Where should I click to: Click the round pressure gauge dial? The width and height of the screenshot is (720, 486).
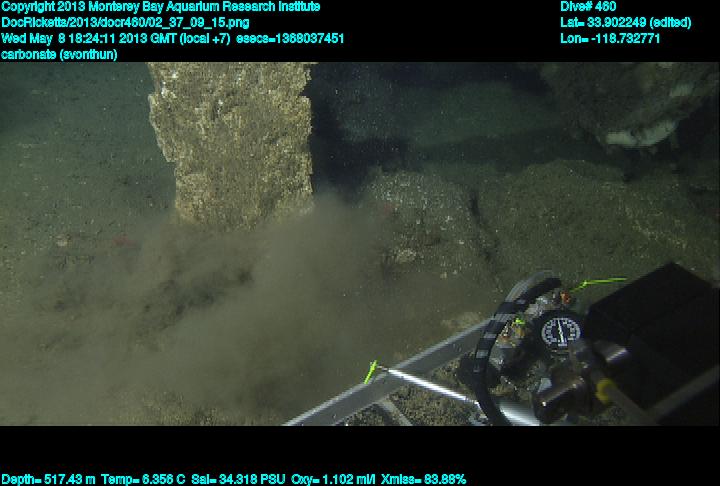click(560, 331)
